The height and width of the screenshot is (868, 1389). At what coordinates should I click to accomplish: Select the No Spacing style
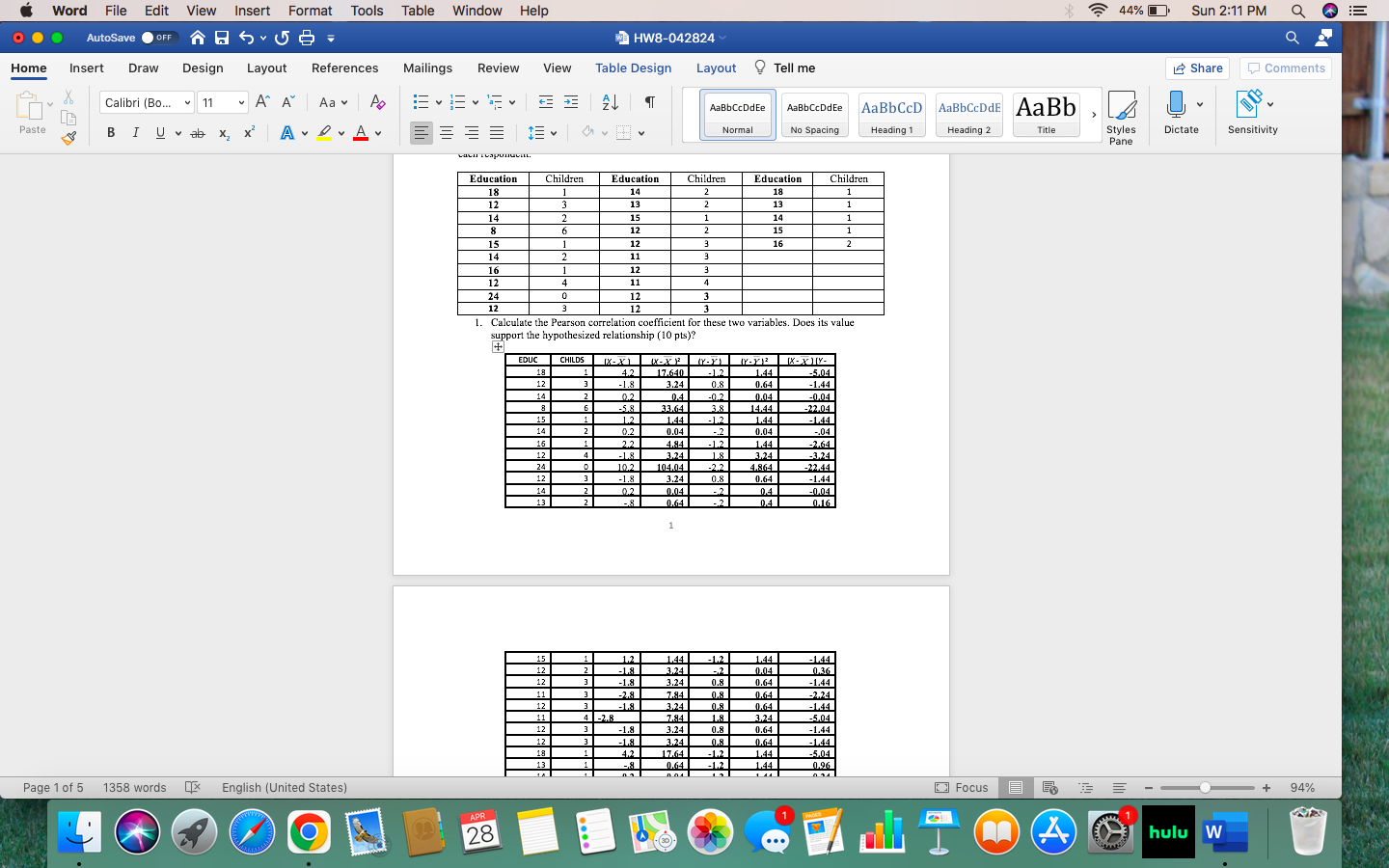(814, 115)
